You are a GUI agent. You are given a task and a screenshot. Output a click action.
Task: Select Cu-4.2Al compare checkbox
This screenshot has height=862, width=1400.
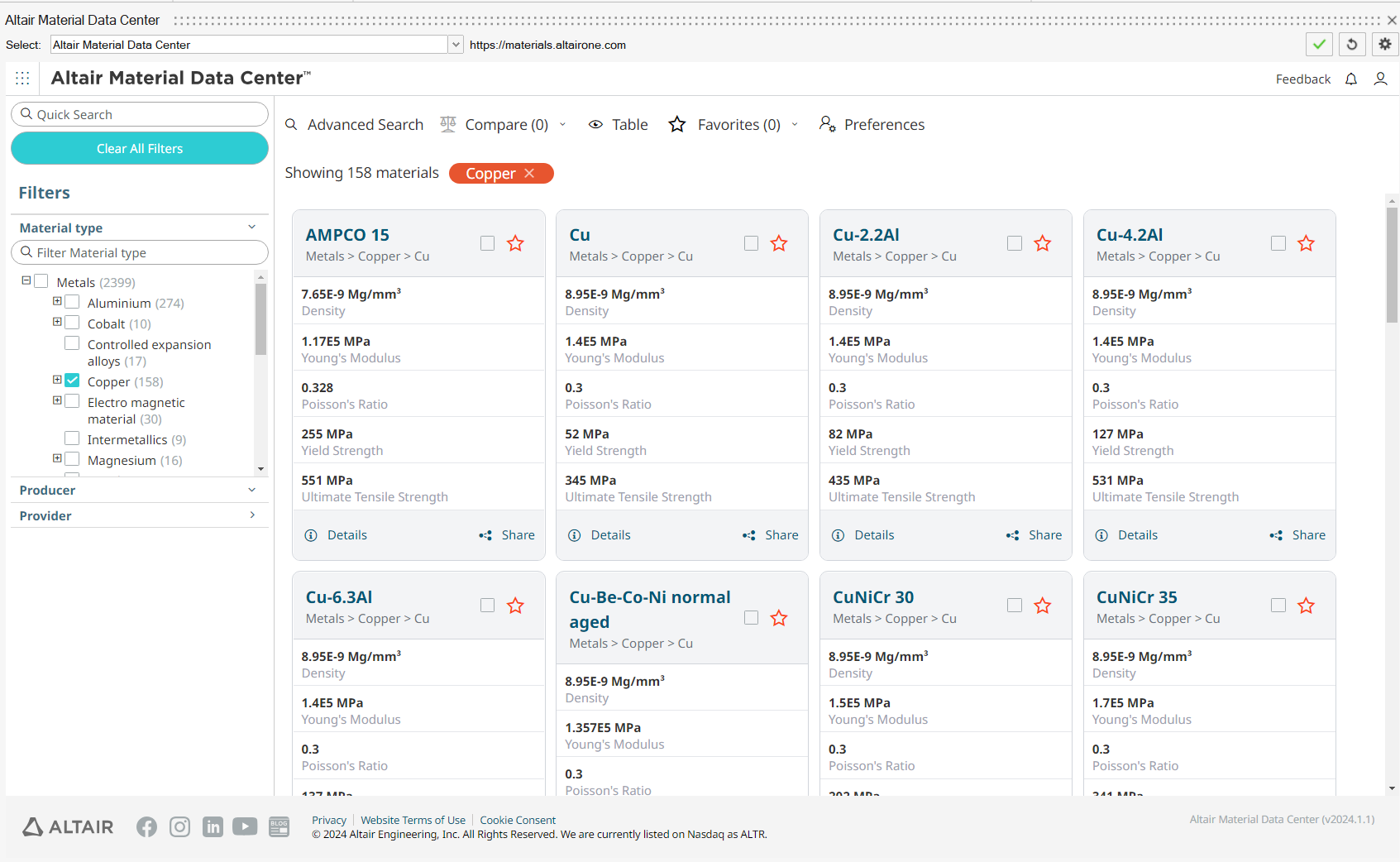[x=1278, y=243]
